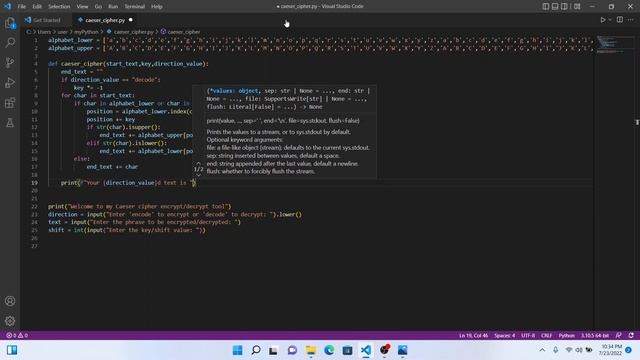
Task: Open the Extensions view
Action: point(10,102)
